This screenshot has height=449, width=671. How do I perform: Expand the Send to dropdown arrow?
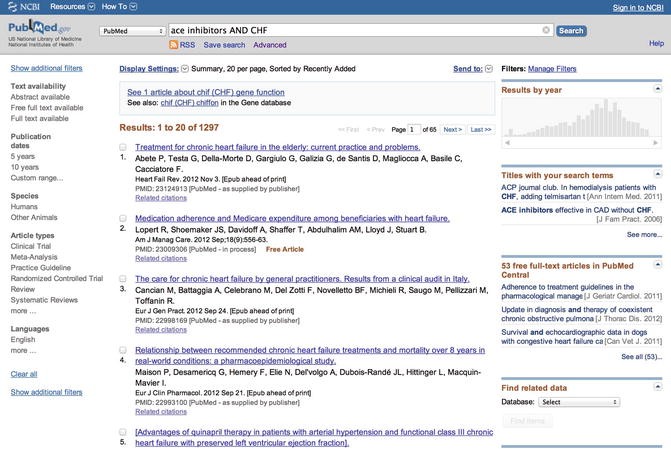489,68
